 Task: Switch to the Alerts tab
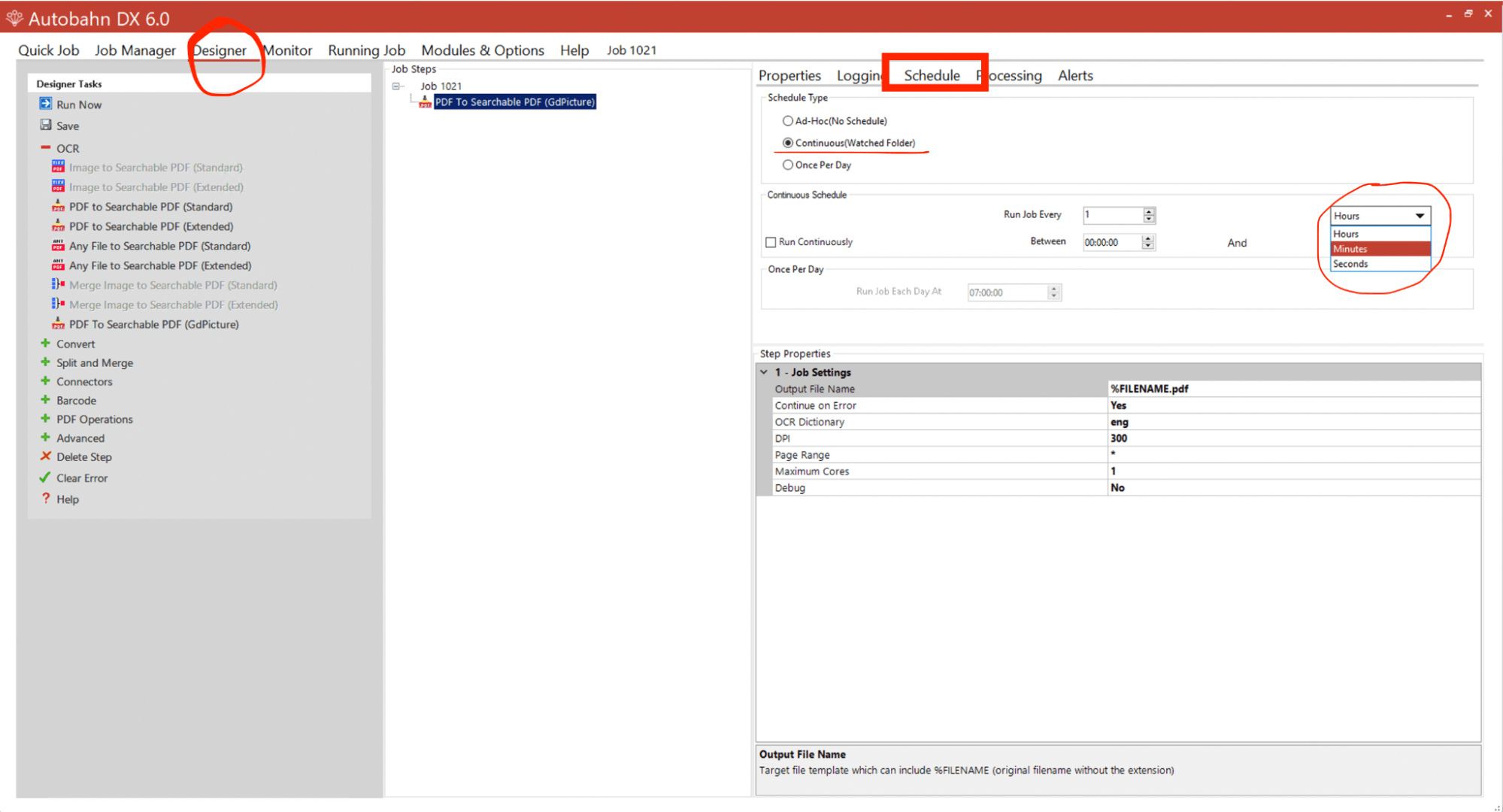point(1075,75)
